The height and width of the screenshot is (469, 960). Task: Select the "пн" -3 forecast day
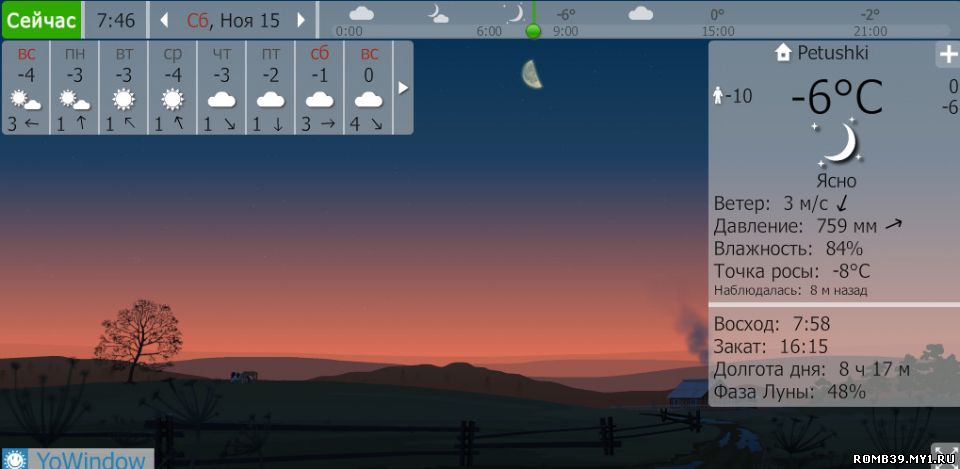[x=75, y=88]
